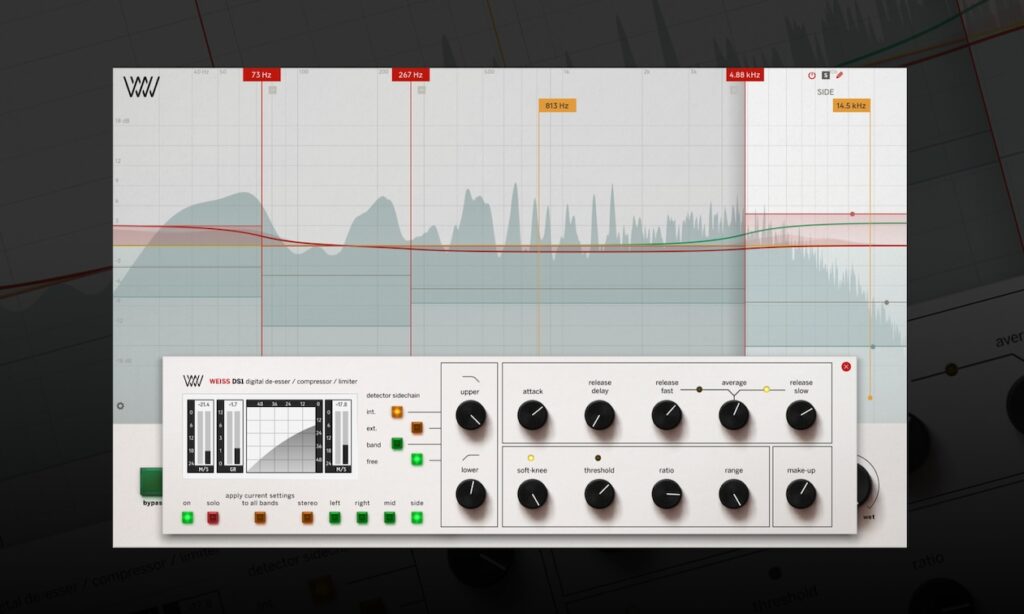Solo the current band

pos(212,518)
